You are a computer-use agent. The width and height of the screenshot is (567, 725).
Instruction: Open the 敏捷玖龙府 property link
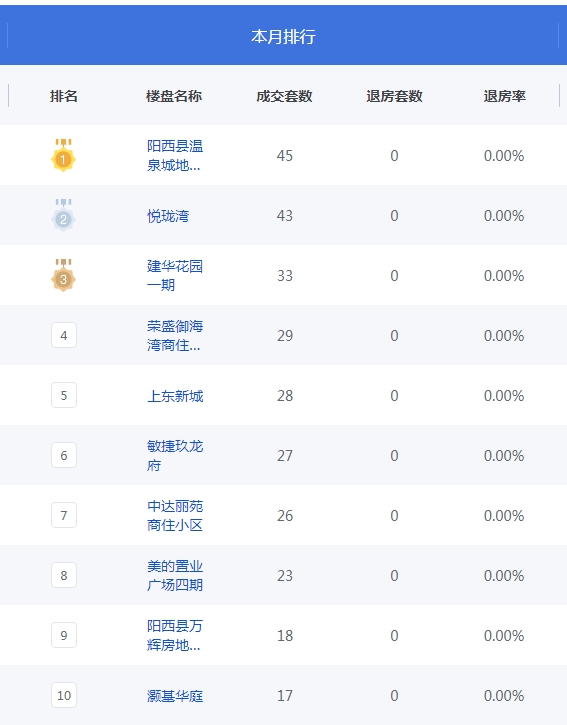click(x=175, y=455)
